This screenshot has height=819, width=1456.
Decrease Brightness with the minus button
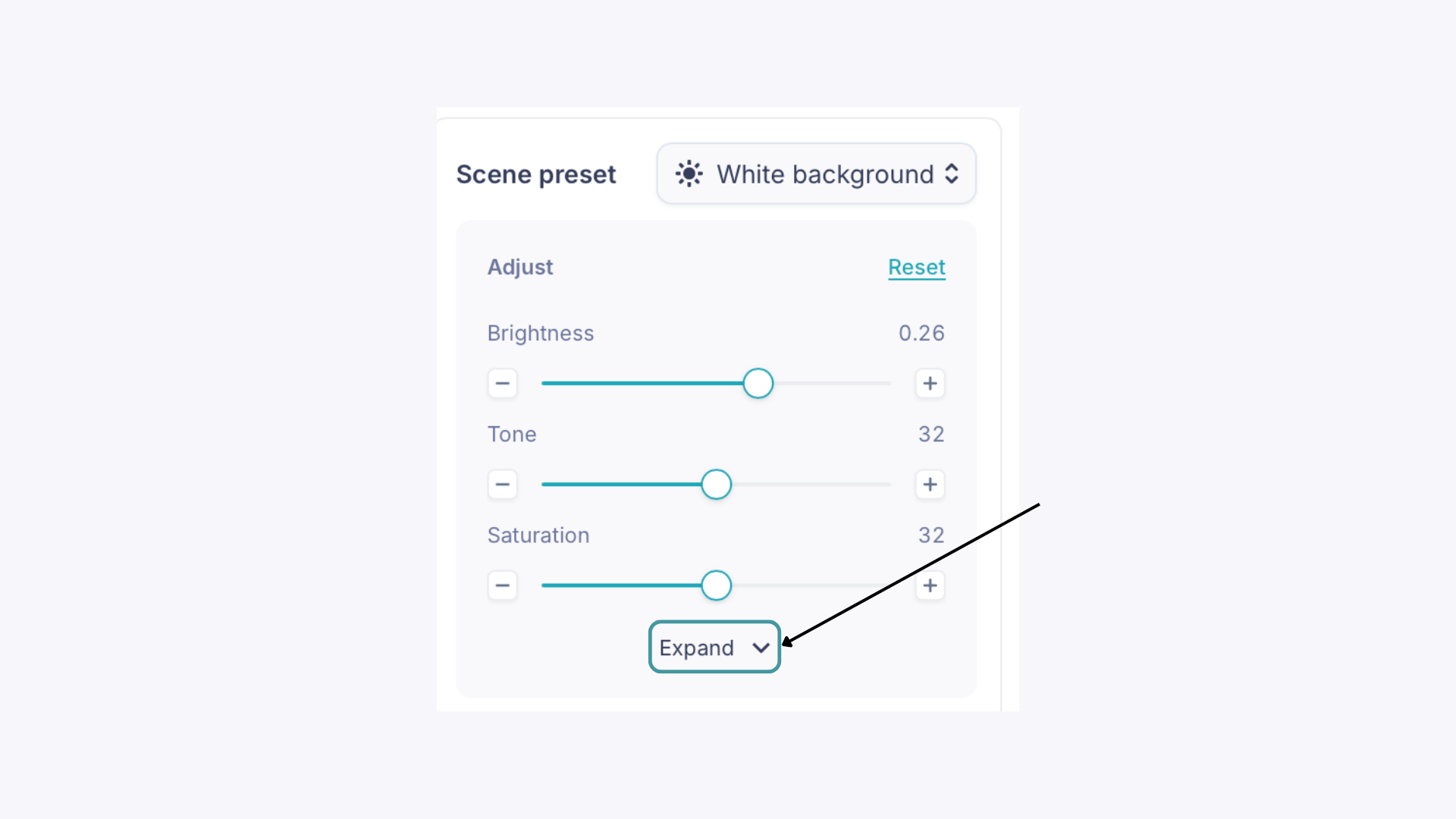[502, 384]
